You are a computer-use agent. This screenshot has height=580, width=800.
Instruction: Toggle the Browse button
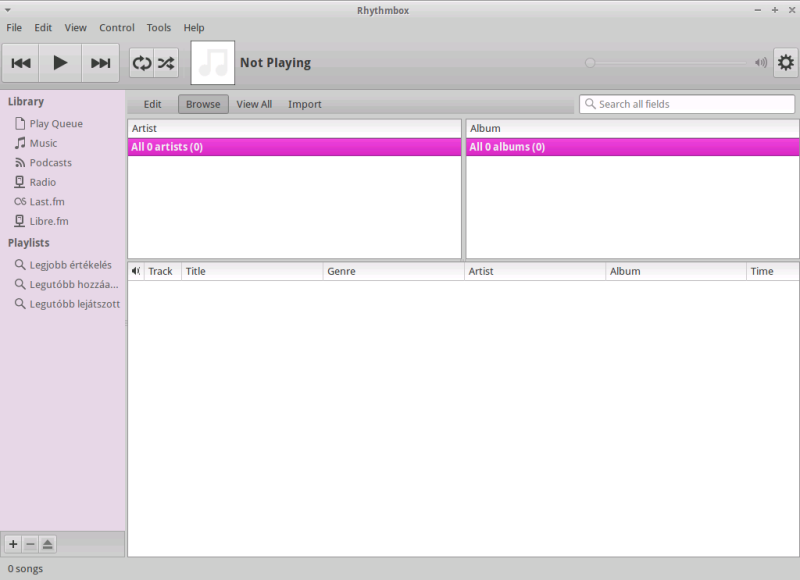(203, 104)
